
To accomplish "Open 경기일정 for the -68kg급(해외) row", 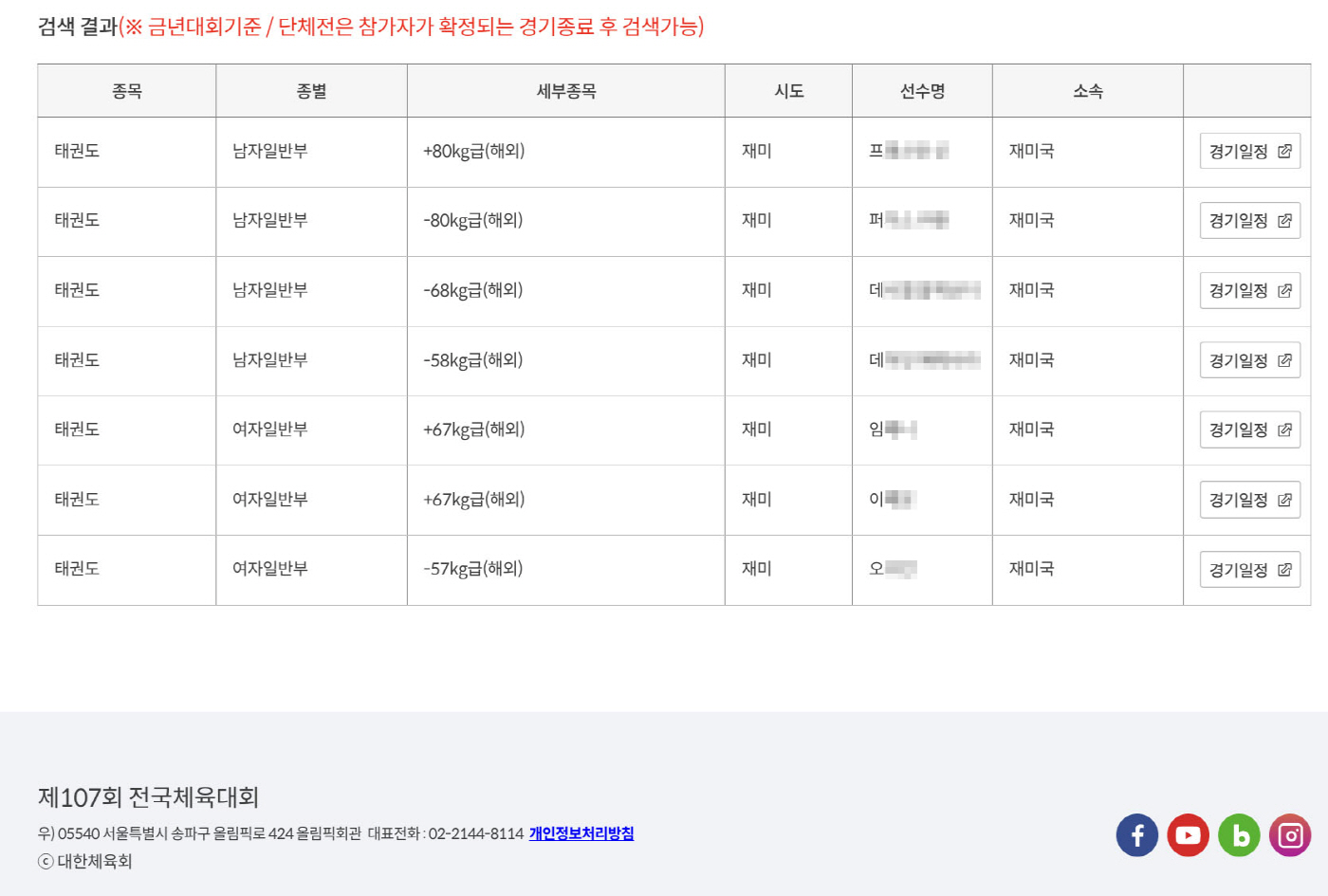I will point(1249,291).
